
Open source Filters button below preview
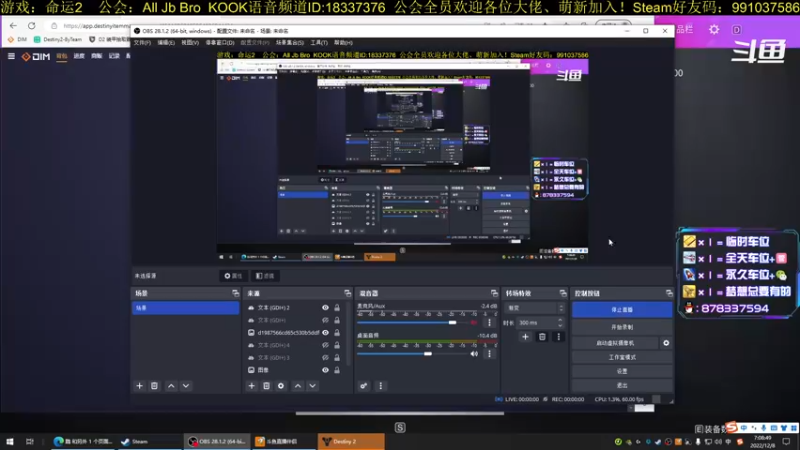click(x=265, y=276)
